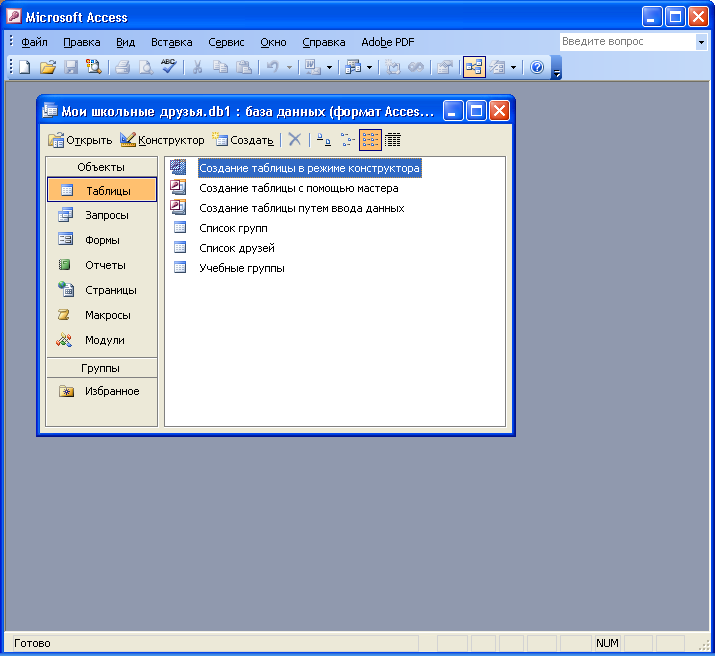The image size is (715, 656).
Task: Click the New Object icon
Action: click(497, 67)
